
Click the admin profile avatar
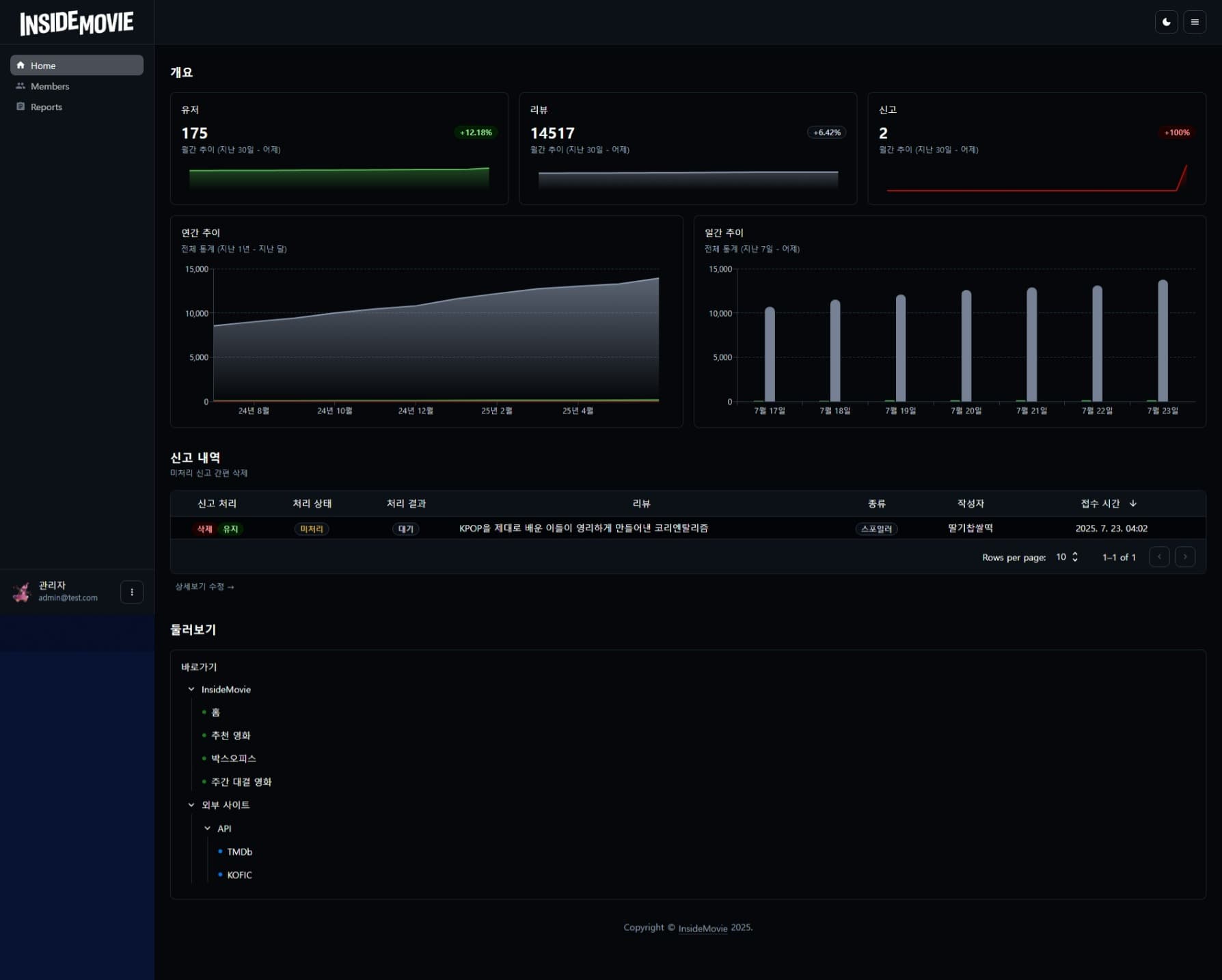click(x=22, y=592)
